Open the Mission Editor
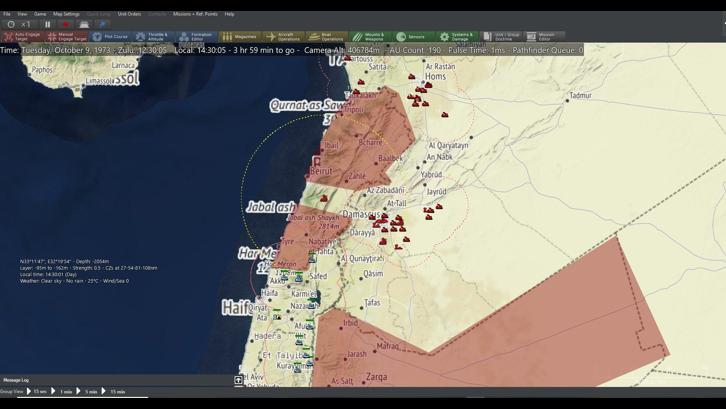This screenshot has height=409, width=726. coord(544,37)
